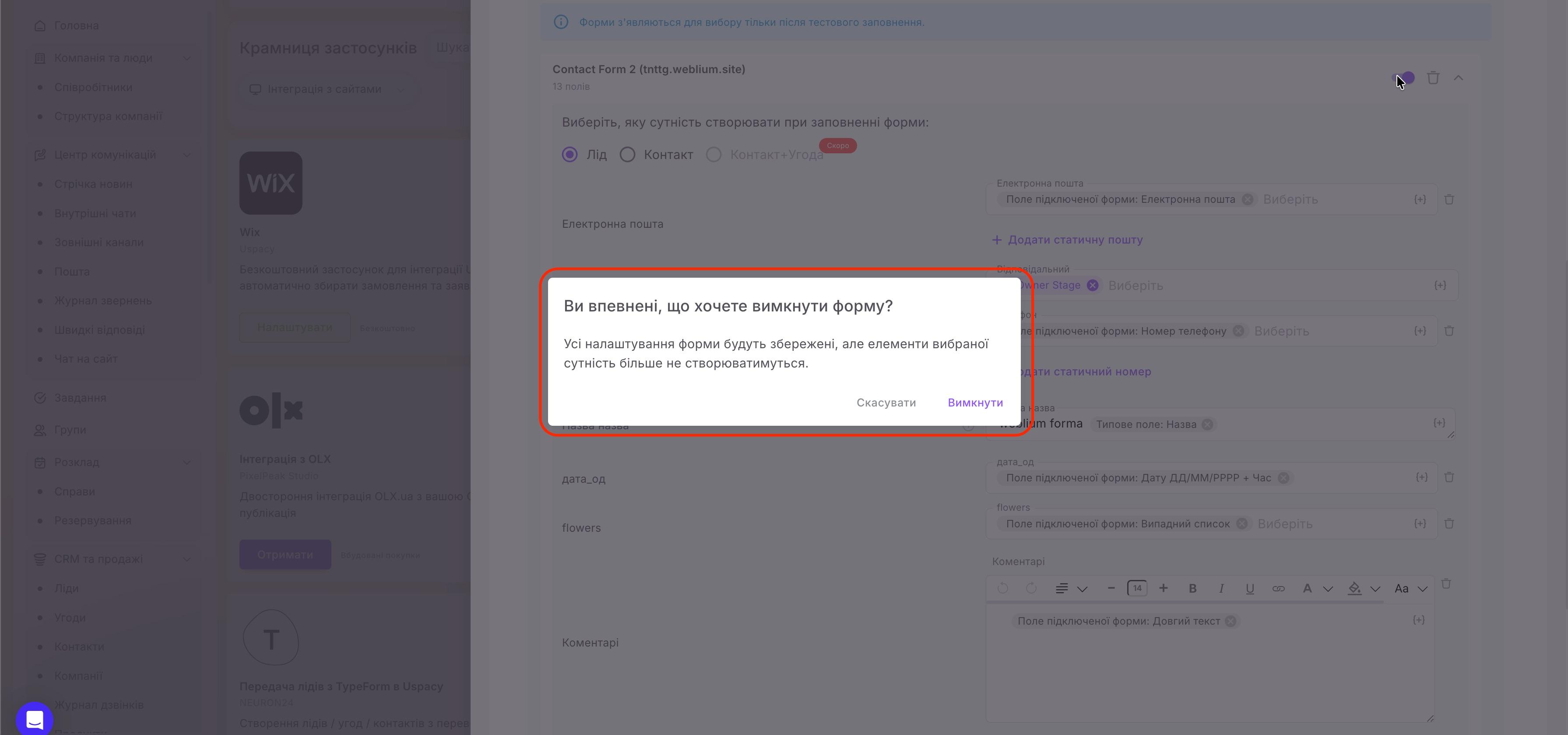Delete the дата_од field row
The height and width of the screenshot is (735, 1568).
click(x=1449, y=477)
